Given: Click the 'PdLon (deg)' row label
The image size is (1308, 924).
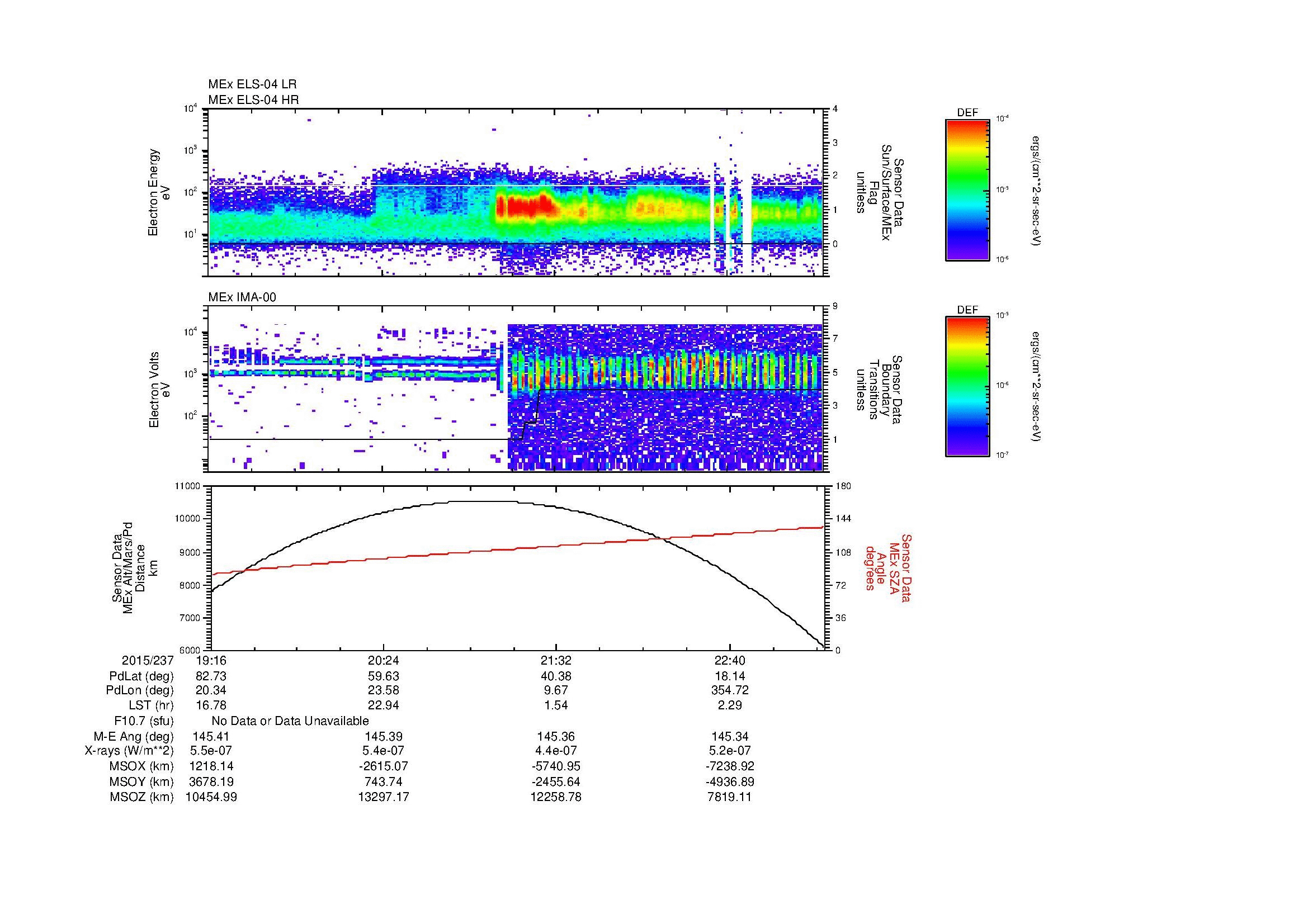Looking at the screenshot, I should [x=140, y=690].
